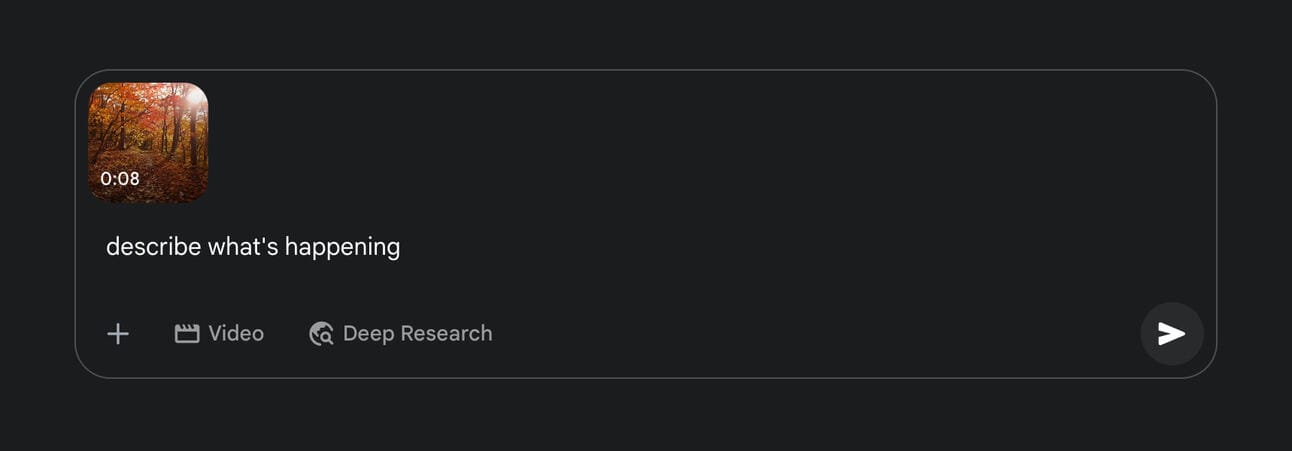Enable the Deep Research mode chip

point(401,334)
